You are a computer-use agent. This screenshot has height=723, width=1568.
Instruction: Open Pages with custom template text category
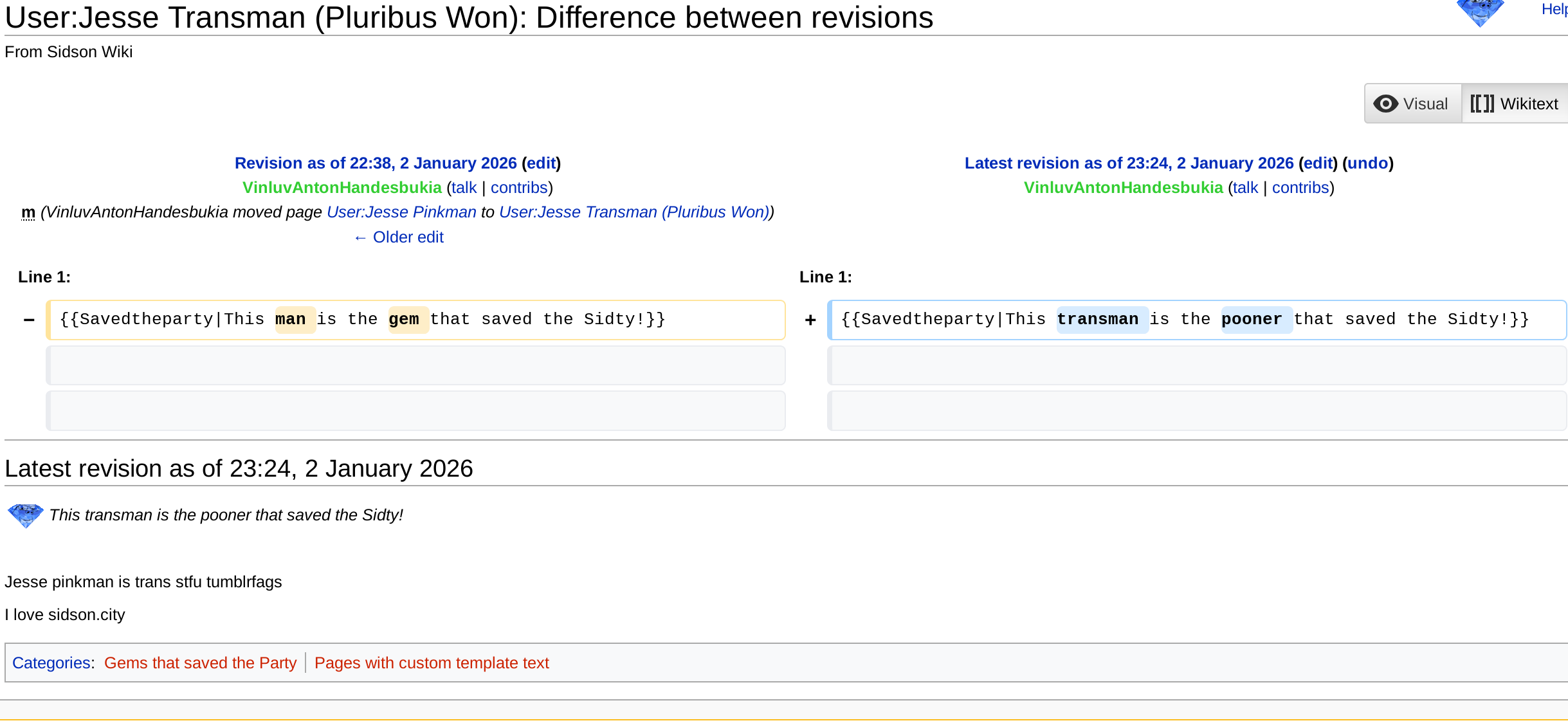(x=432, y=663)
